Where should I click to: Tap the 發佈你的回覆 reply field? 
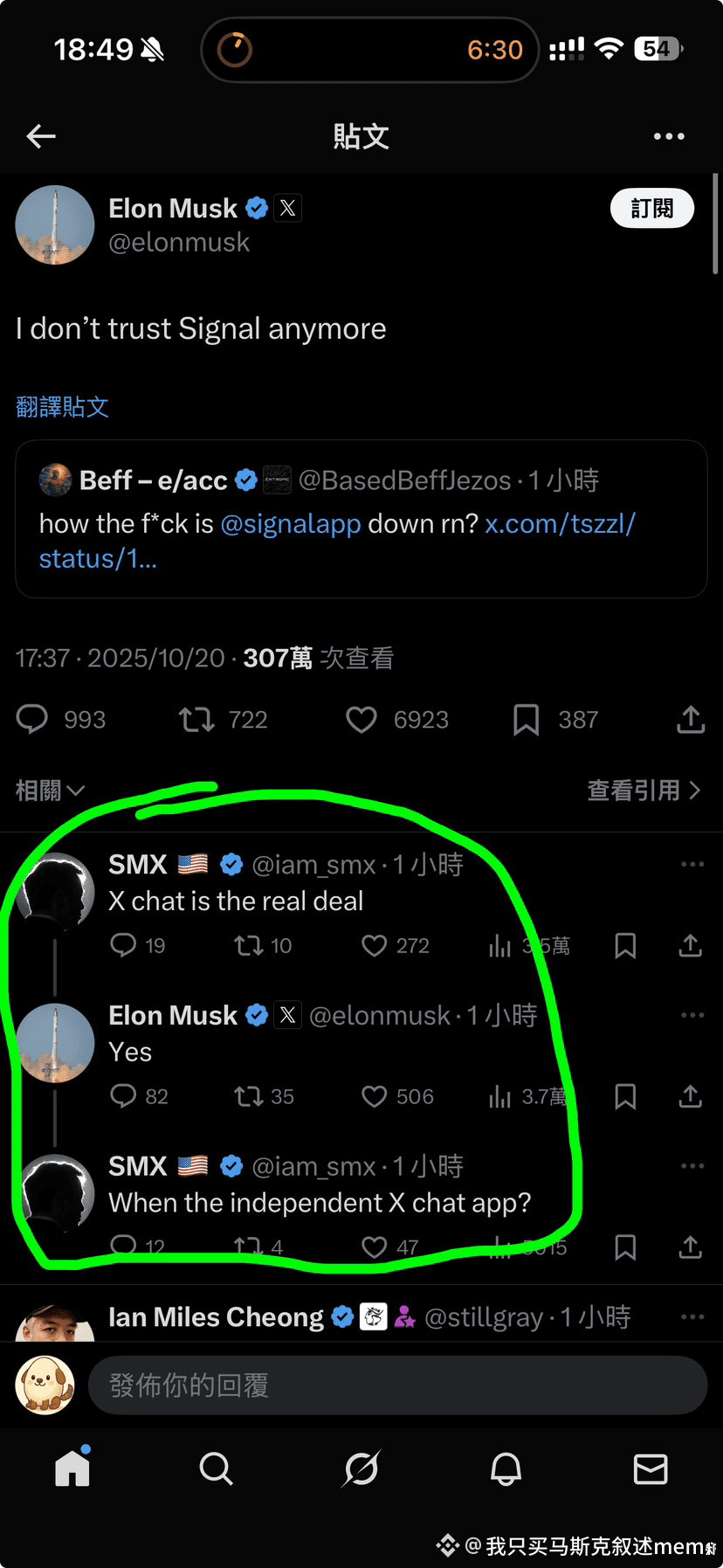[397, 1385]
